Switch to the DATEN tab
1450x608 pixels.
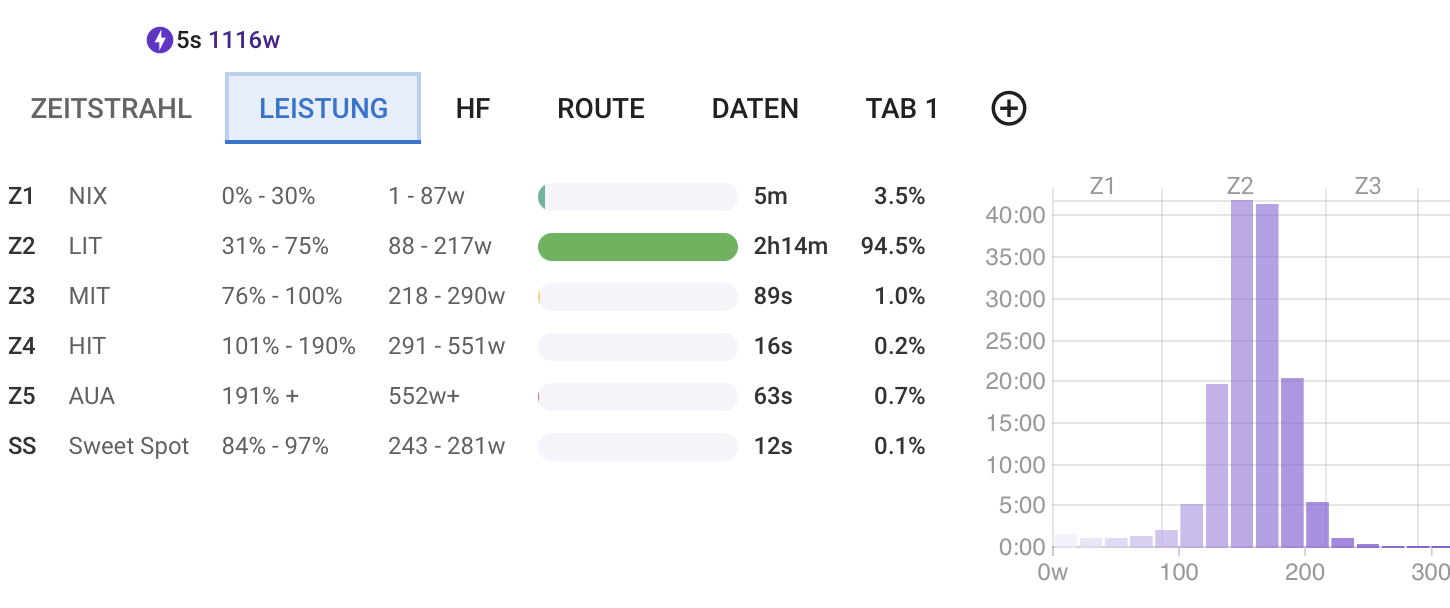pyautogui.click(x=755, y=108)
